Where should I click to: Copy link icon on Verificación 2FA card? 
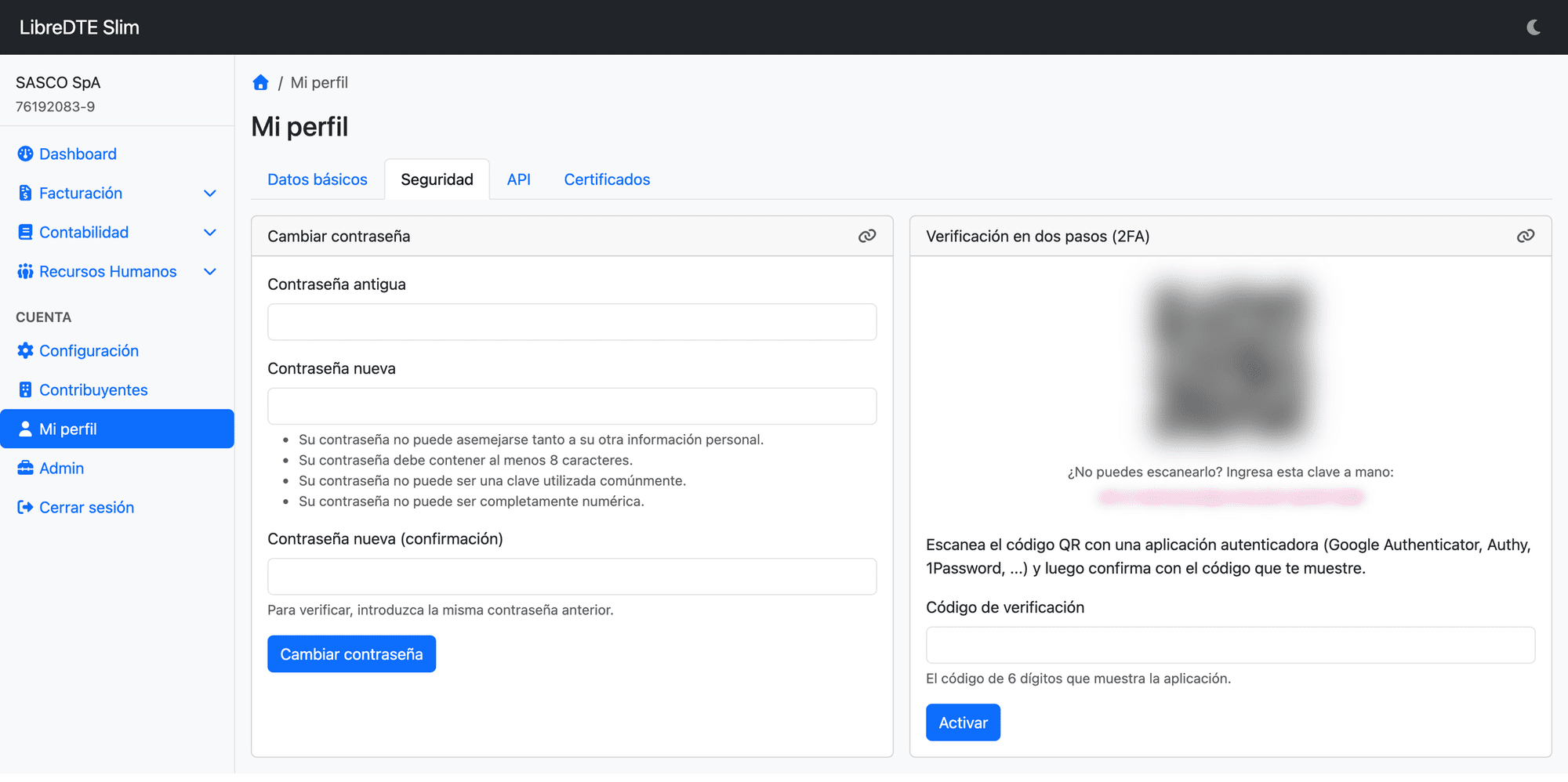click(1526, 236)
